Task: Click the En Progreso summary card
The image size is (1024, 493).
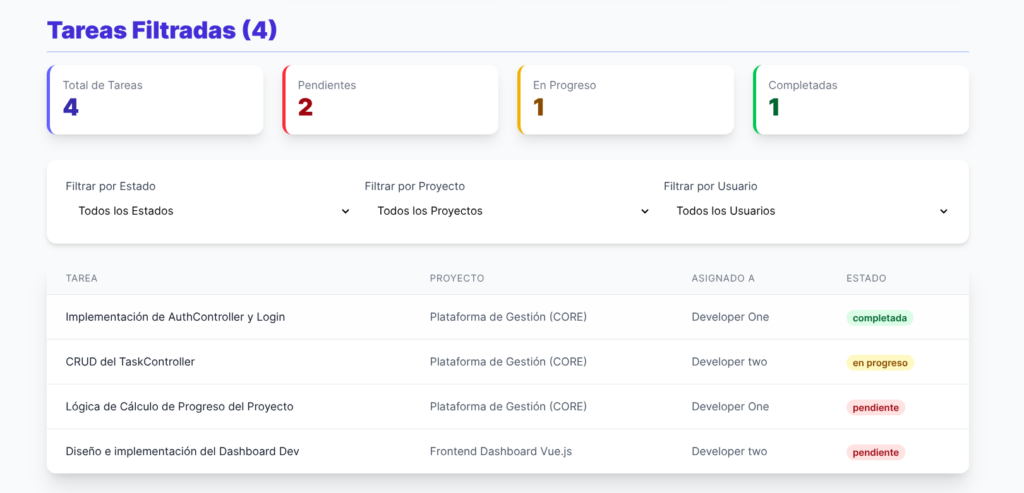Action: tap(625, 100)
